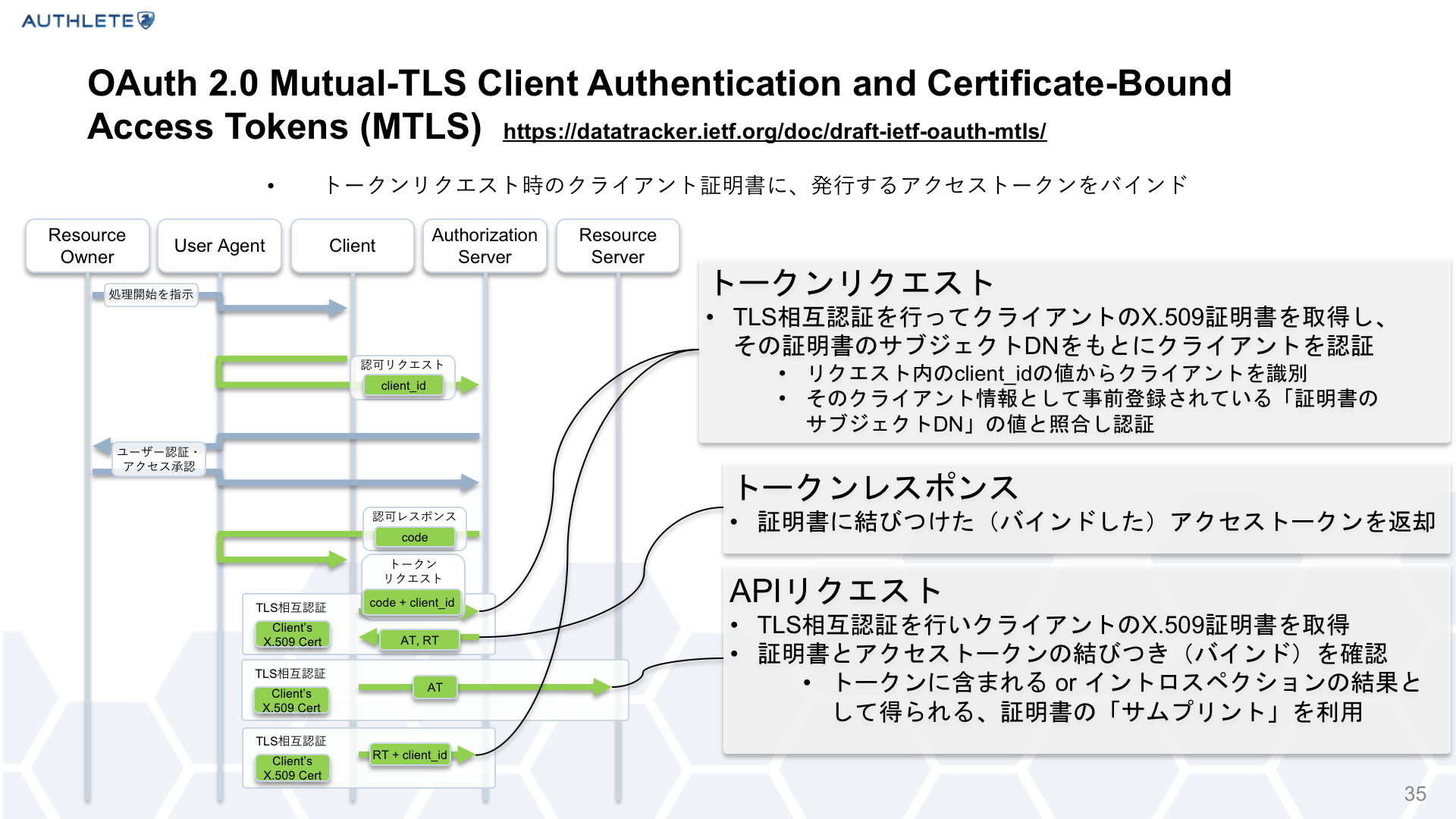Click the slide page number 35
The width and height of the screenshot is (1456, 819).
click(x=1414, y=793)
